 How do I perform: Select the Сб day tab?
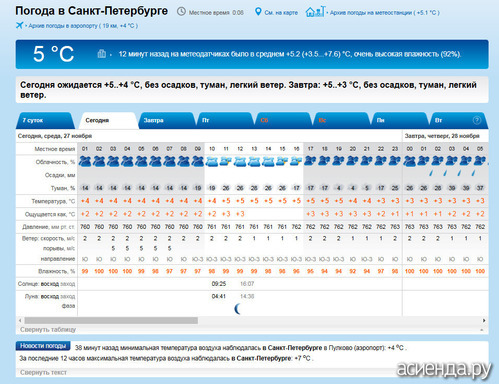coord(283,120)
